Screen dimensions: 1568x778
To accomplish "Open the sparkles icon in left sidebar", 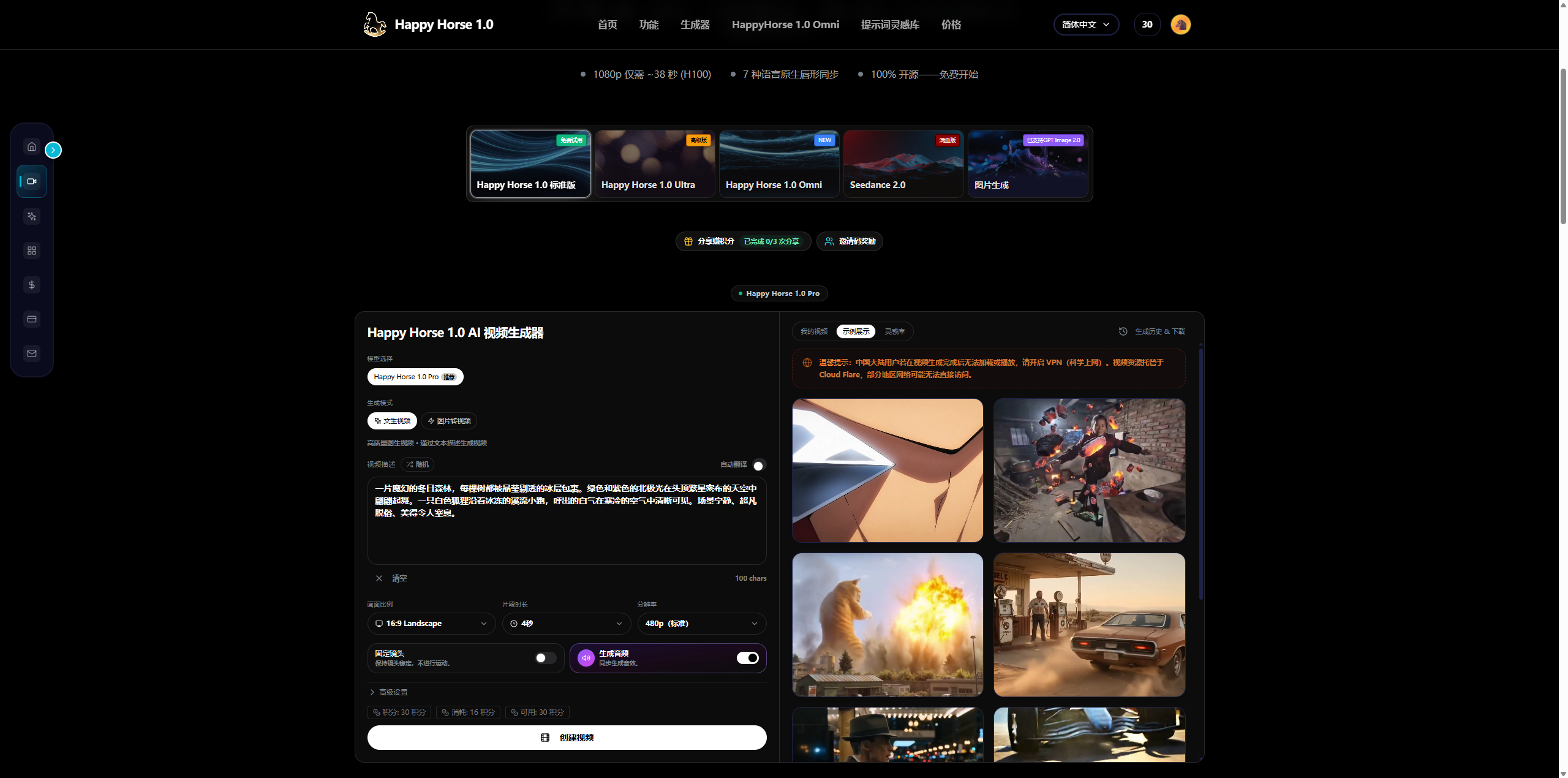I will pyautogui.click(x=32, y=216).
